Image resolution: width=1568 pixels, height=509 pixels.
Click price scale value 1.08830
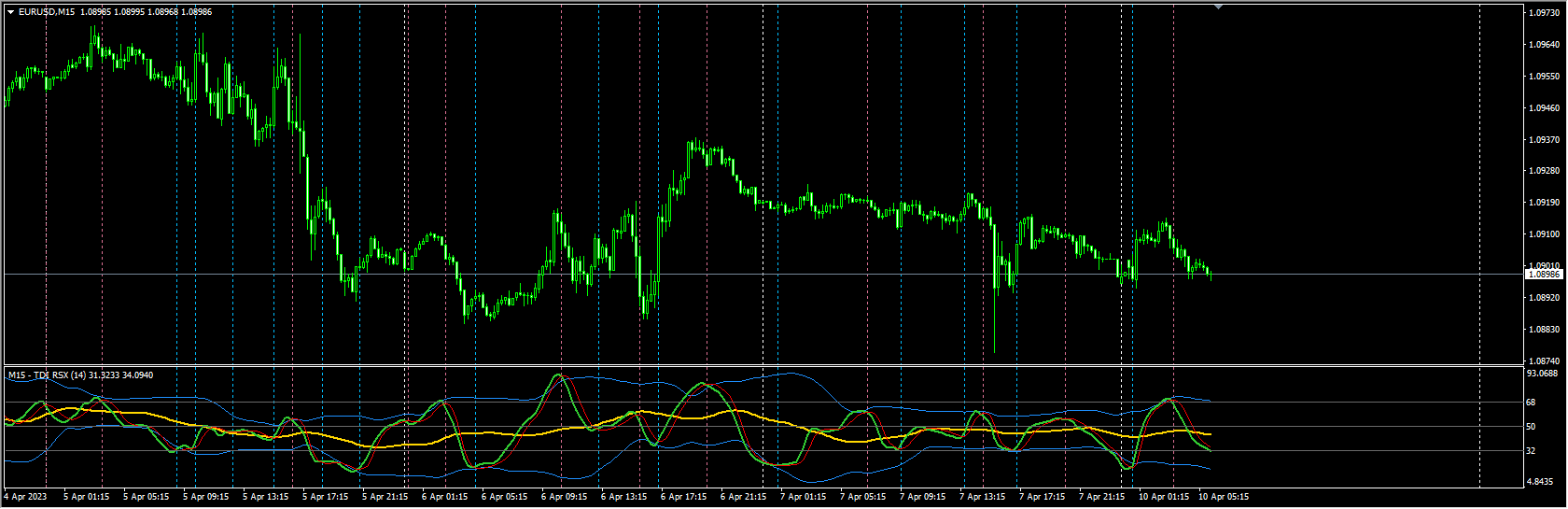(x=1546, y=330)
